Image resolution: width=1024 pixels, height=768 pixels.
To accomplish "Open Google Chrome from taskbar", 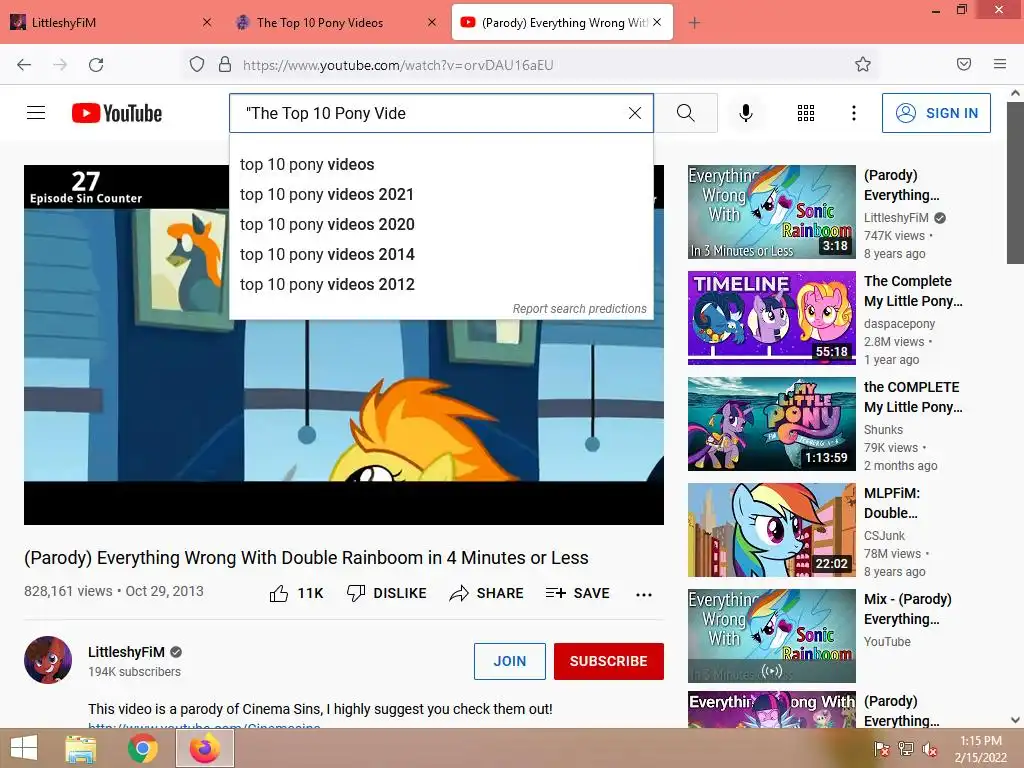I will point(142,749).
